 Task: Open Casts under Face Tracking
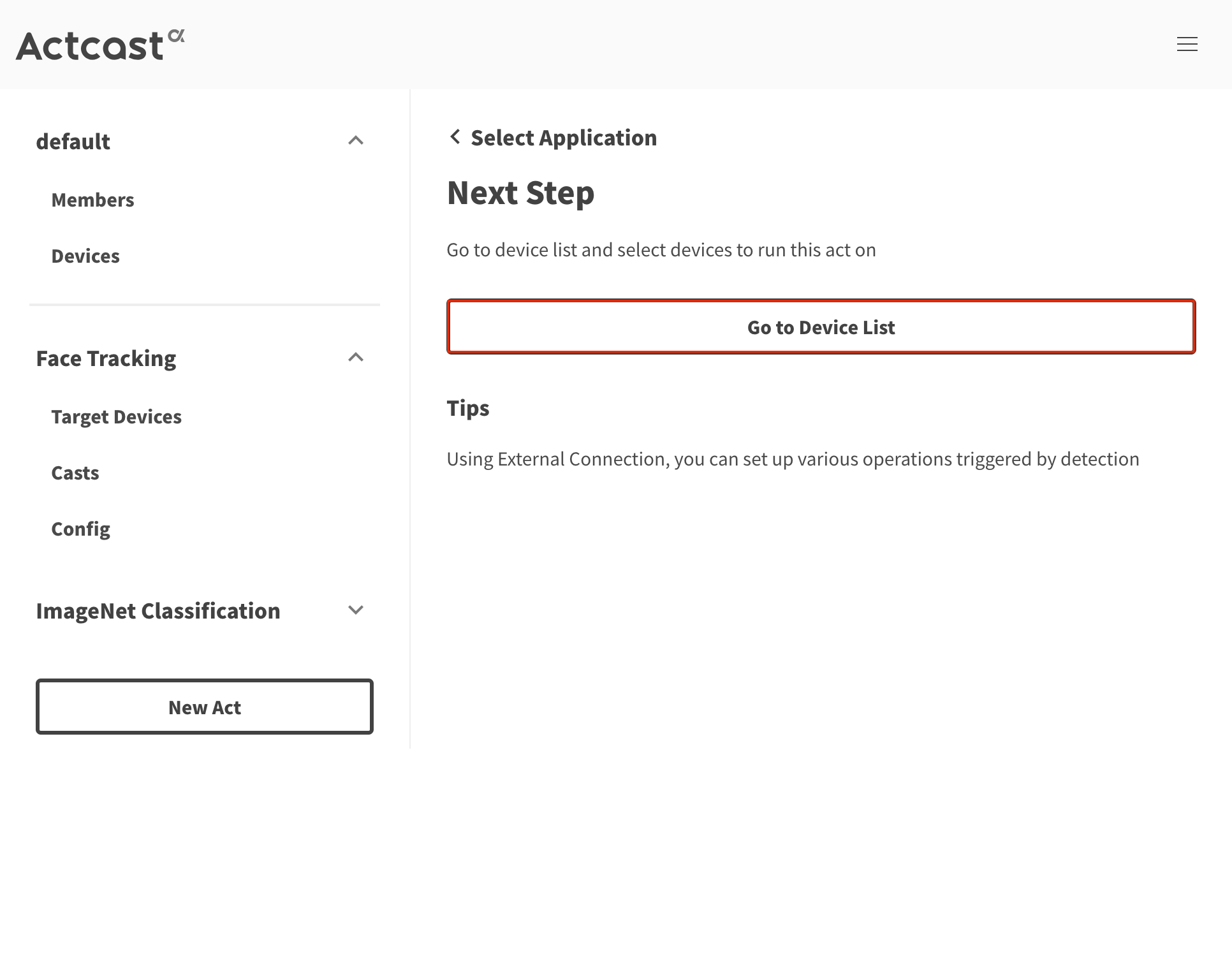(75, 473)
